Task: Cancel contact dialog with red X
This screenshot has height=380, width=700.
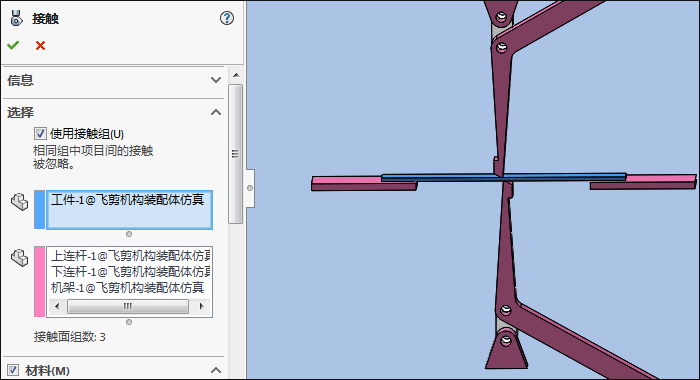Action: pos(40,45)
